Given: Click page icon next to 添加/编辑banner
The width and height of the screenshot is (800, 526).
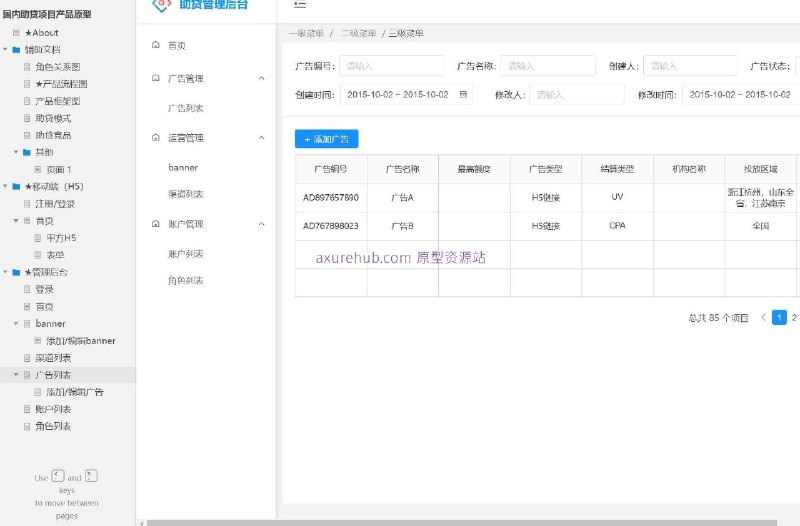Looking at the screenshot, I should [x=38, y=340].
